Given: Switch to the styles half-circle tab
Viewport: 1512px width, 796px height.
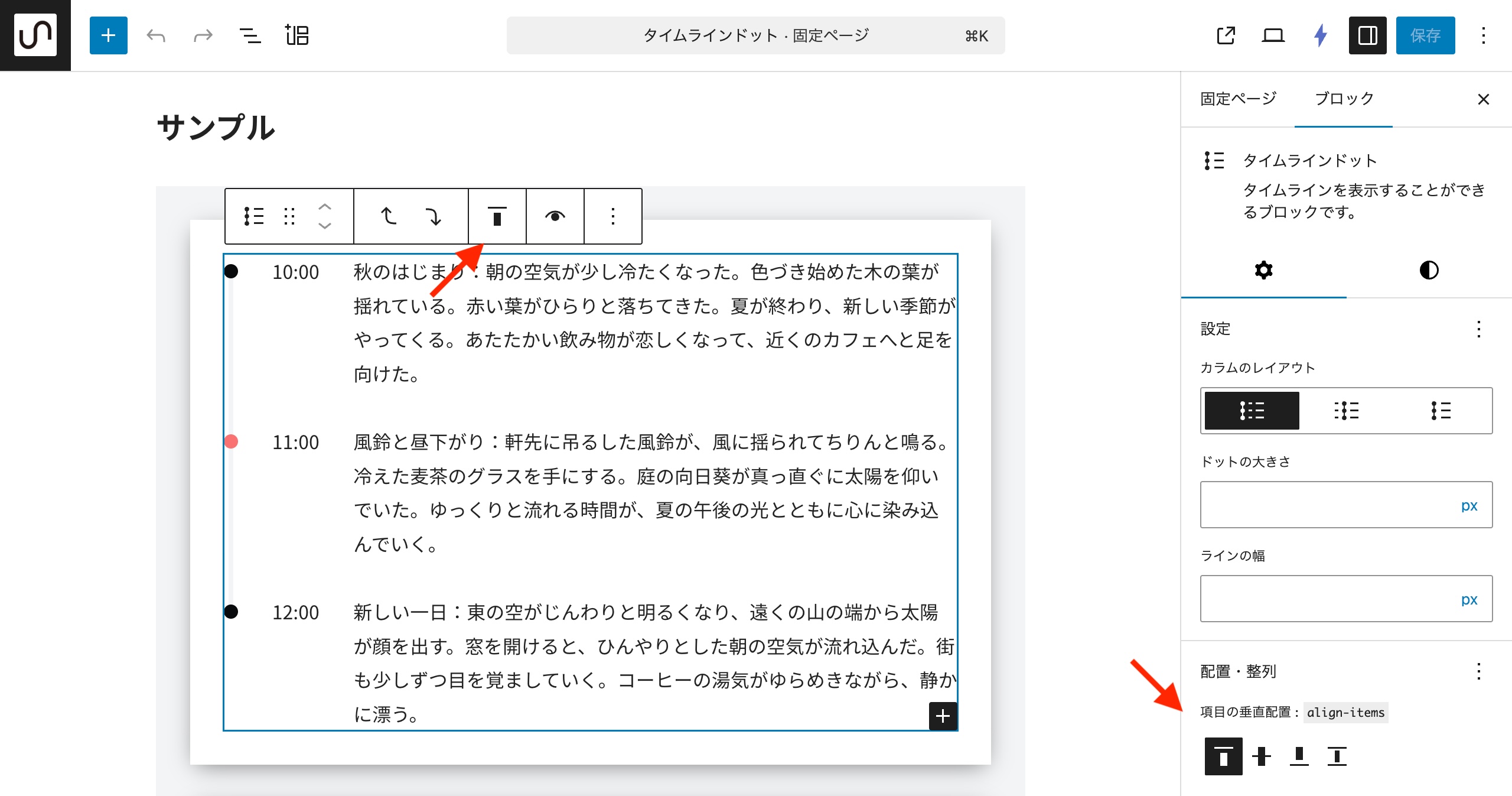Looking at the screenshot, I should tap(1429, 270).
